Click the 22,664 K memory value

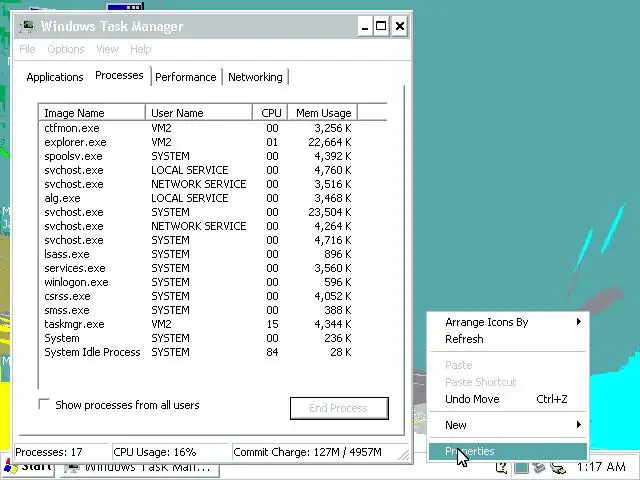(x=330, y=142)
